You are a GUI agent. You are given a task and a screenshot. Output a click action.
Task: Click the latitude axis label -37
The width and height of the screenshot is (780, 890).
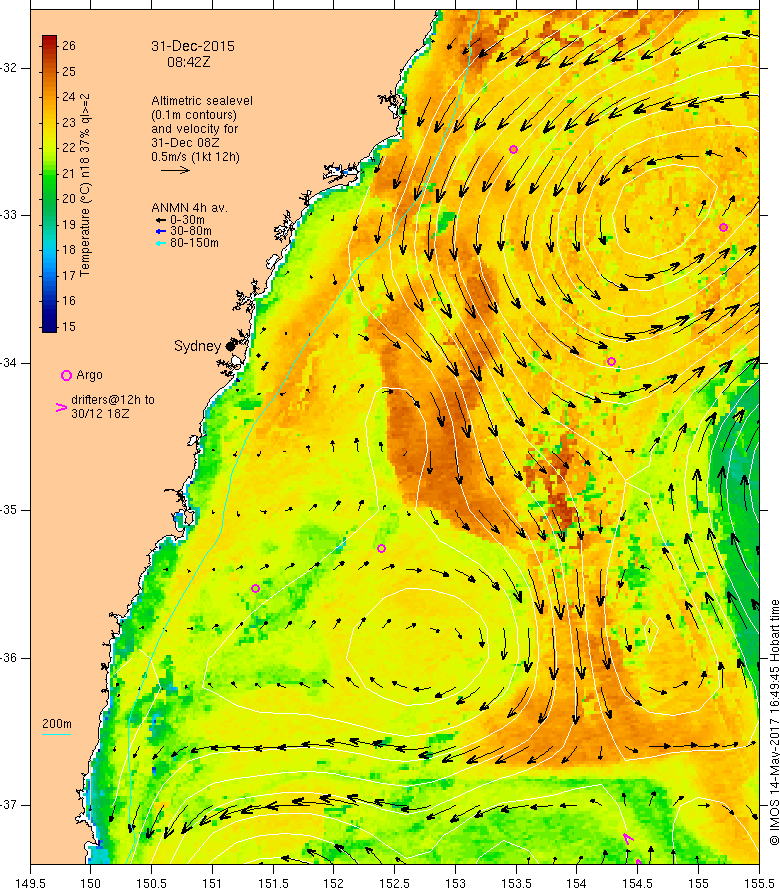(x=9, y=805)
